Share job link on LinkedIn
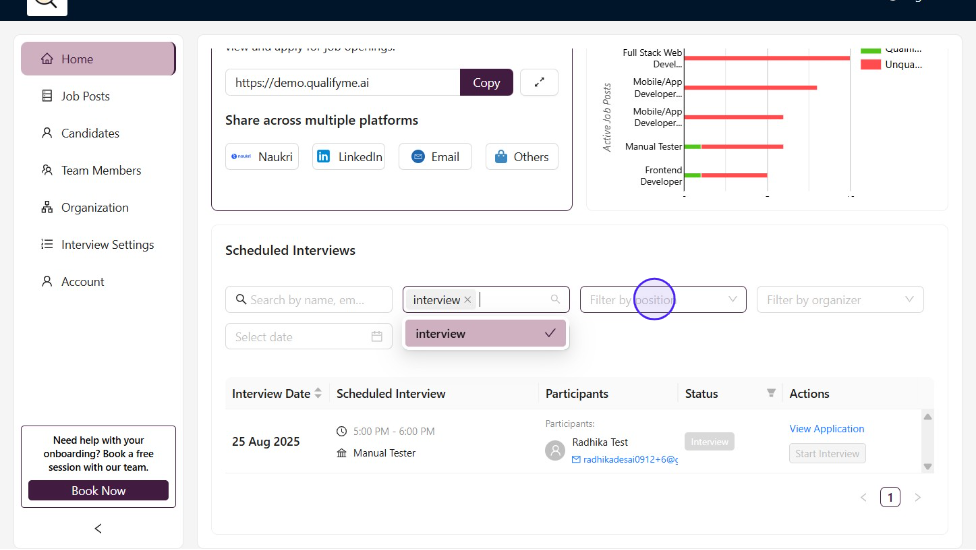Viewport: 976px width, 550px height. click(349, 157)
